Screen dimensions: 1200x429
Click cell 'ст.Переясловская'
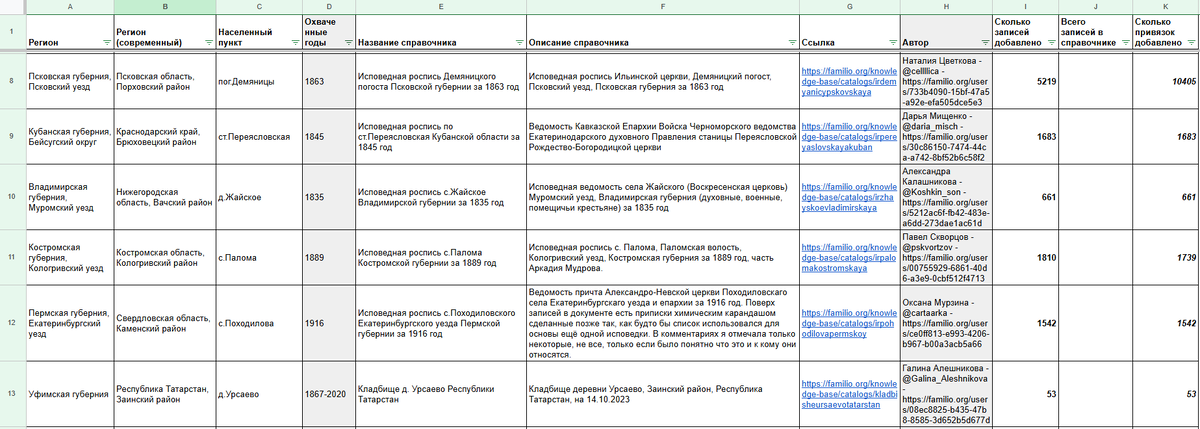[258, 136]
